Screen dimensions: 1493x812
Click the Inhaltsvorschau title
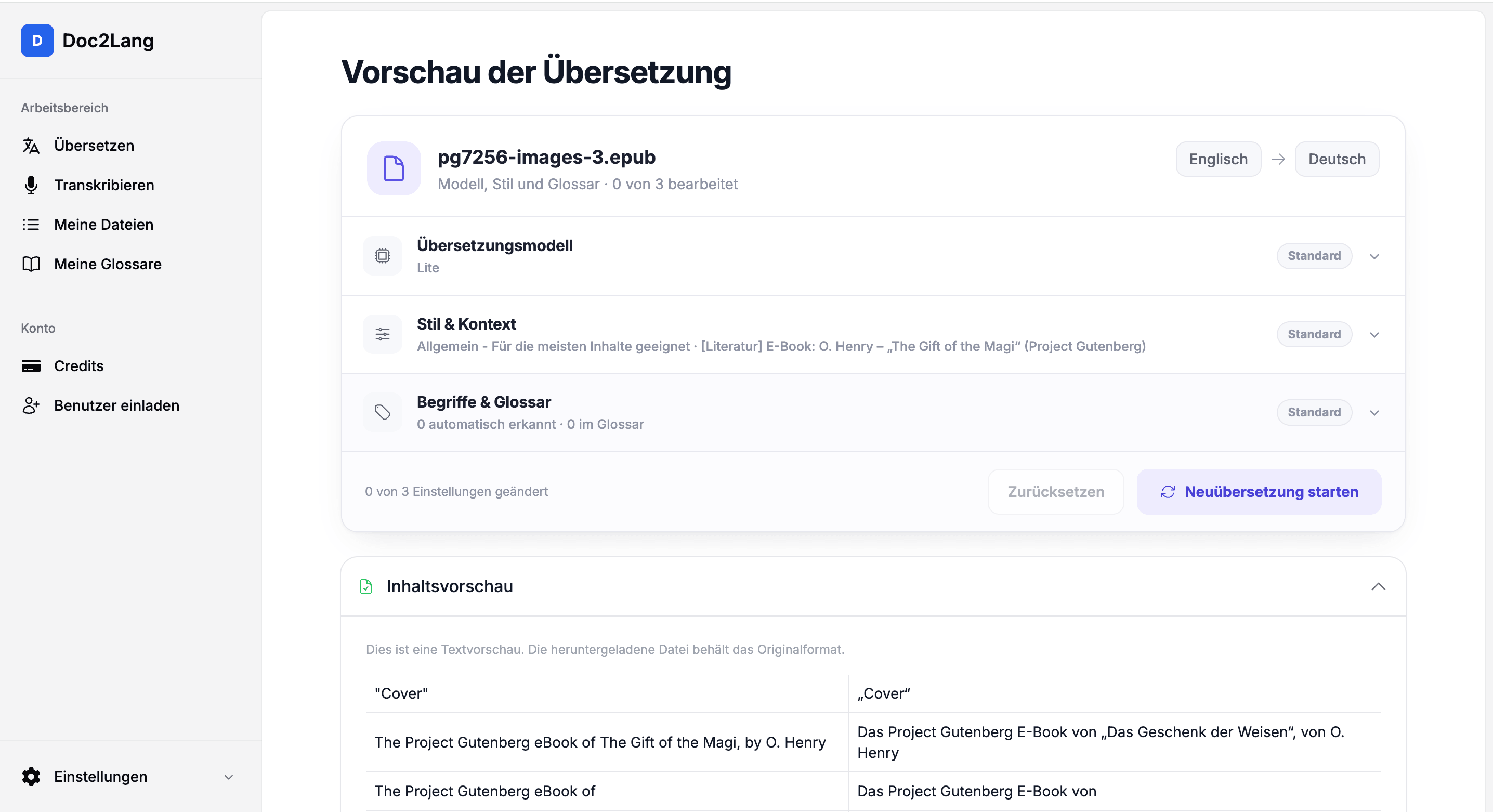[449, 586]
